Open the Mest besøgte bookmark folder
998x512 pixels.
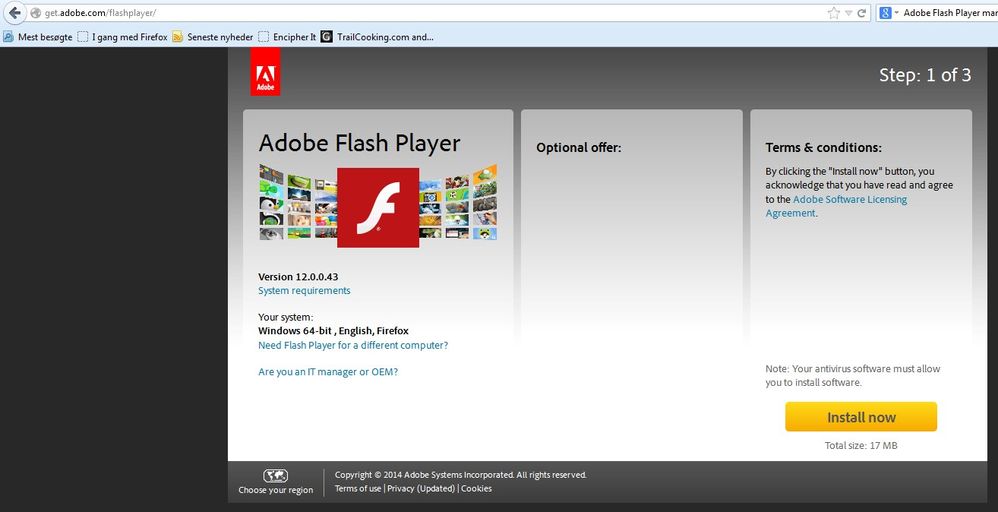(38, 37)
